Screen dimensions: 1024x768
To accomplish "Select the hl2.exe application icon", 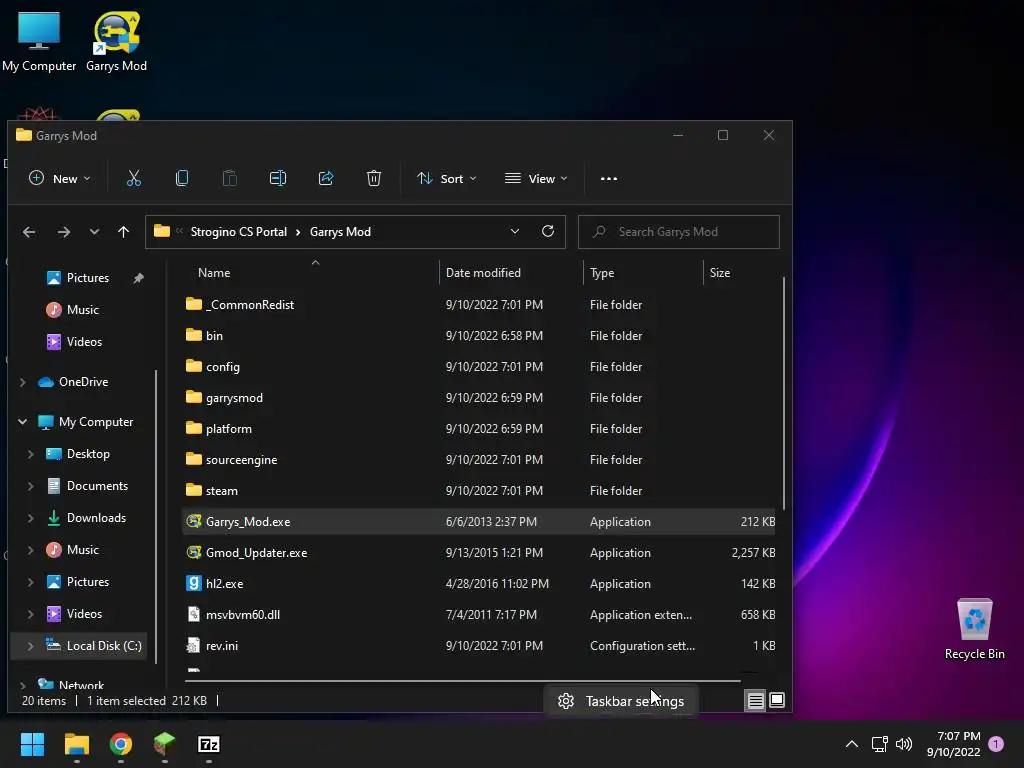I will click(193, 583).
